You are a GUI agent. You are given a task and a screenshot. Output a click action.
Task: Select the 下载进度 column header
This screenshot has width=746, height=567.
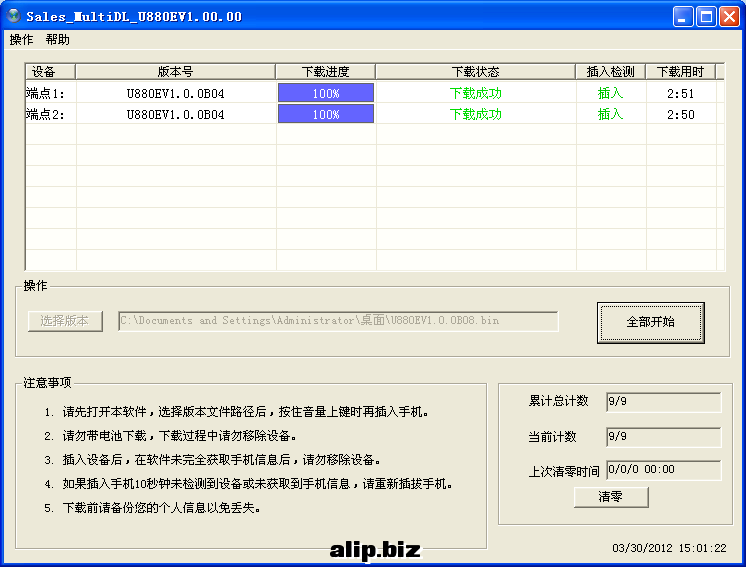[326, 72]
